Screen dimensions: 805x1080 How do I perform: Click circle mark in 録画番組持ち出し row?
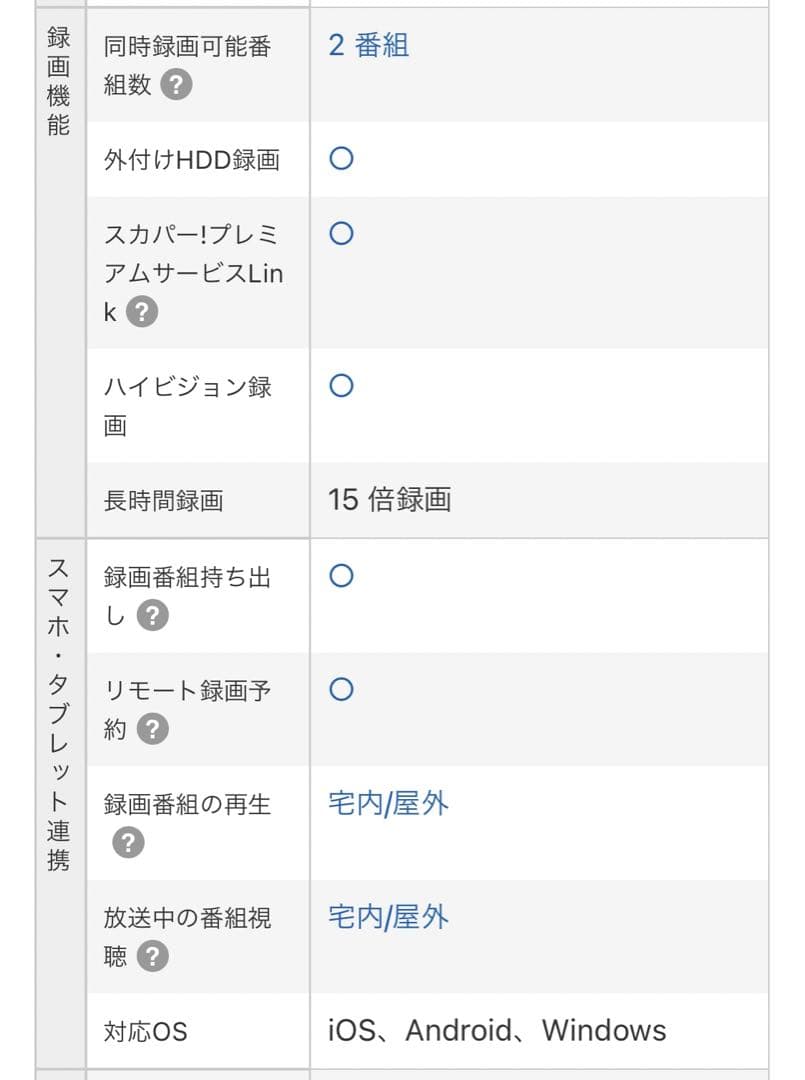[x=341, y=577]
